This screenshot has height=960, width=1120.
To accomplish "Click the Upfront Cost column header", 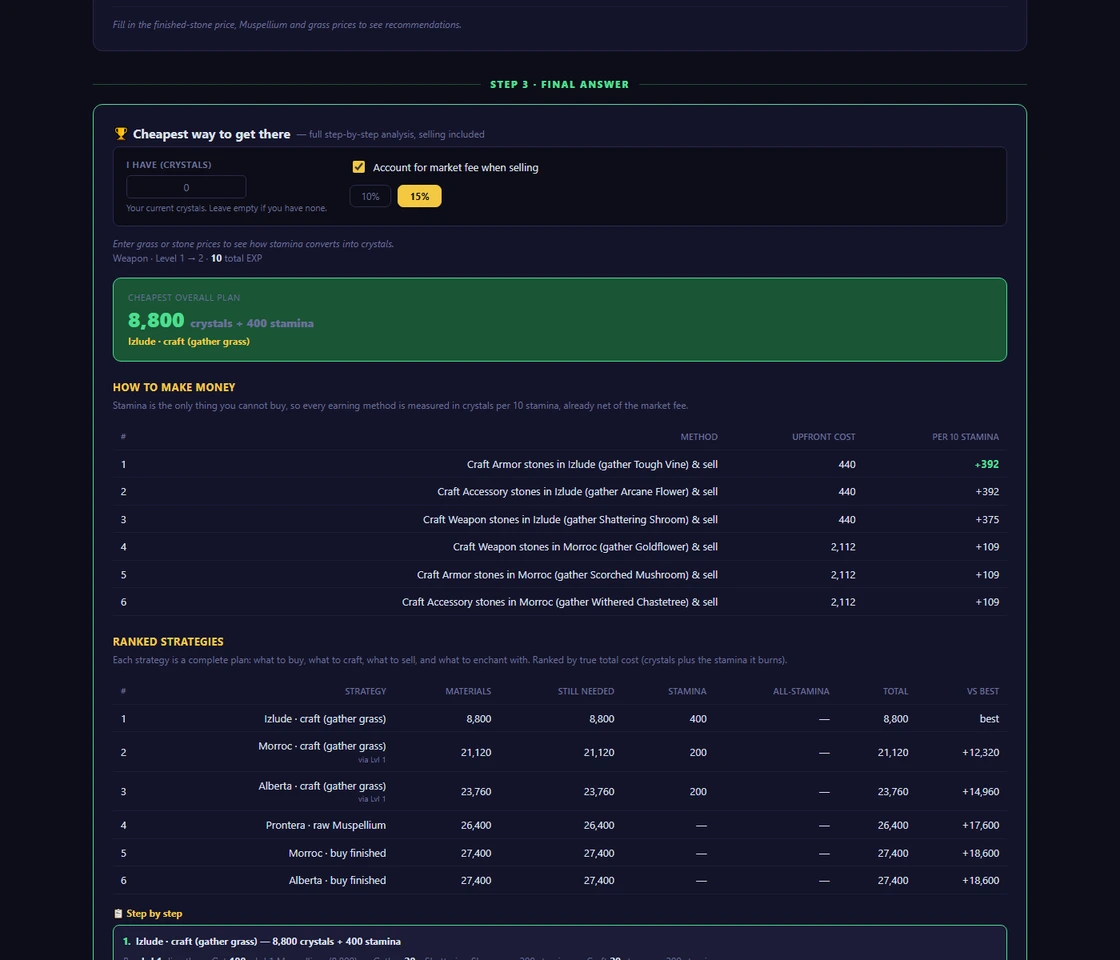I will pyautogui.click(x=823, y=437).
